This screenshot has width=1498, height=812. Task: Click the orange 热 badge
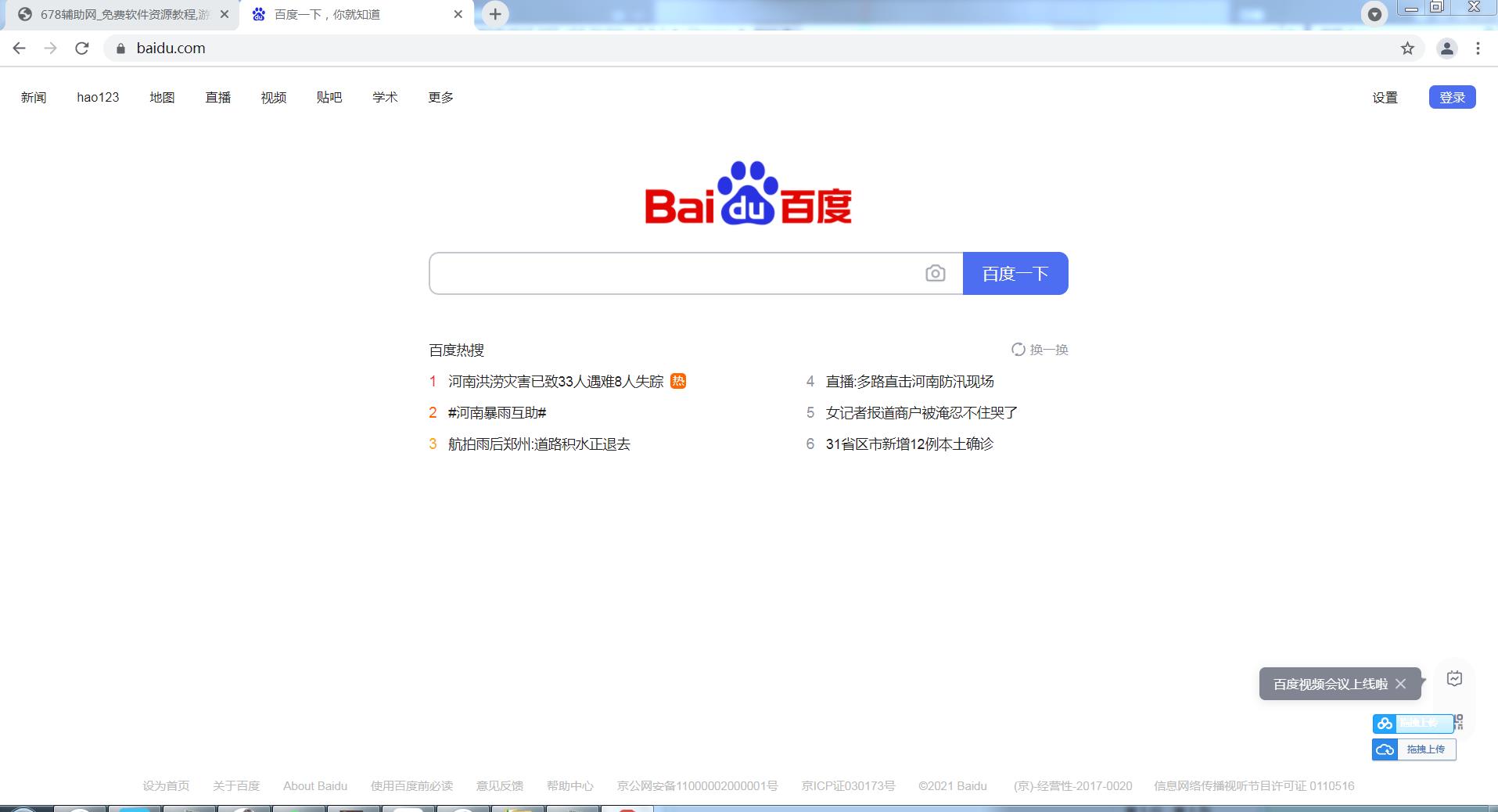pyautogui.click(x=678, y=381)
